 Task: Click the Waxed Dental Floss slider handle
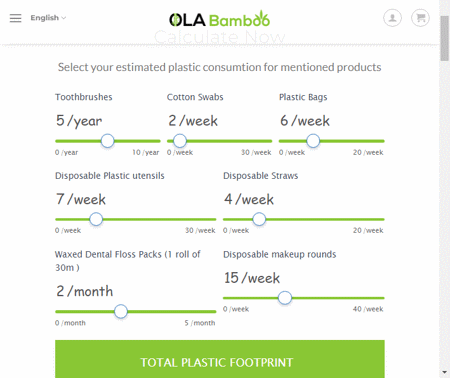pyautogui.click(x=121, y=312)
